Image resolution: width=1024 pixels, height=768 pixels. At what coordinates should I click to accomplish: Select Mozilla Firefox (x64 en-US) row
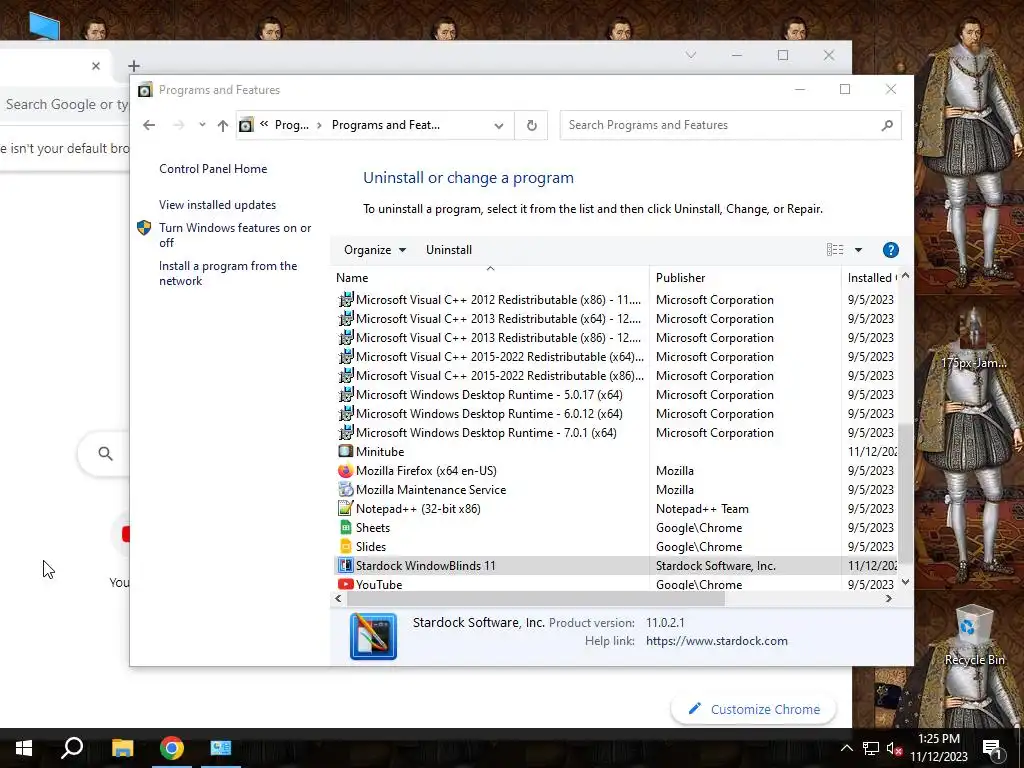[614, 470]
